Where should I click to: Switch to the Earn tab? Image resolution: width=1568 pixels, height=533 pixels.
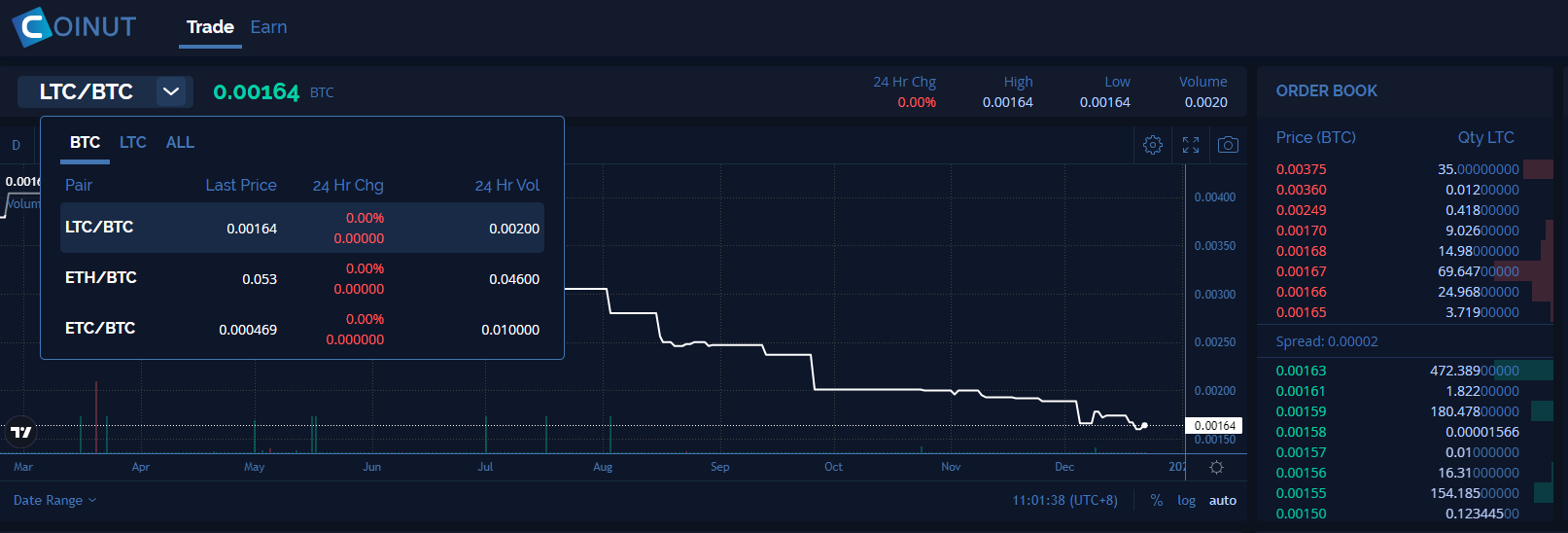point(268,27)
